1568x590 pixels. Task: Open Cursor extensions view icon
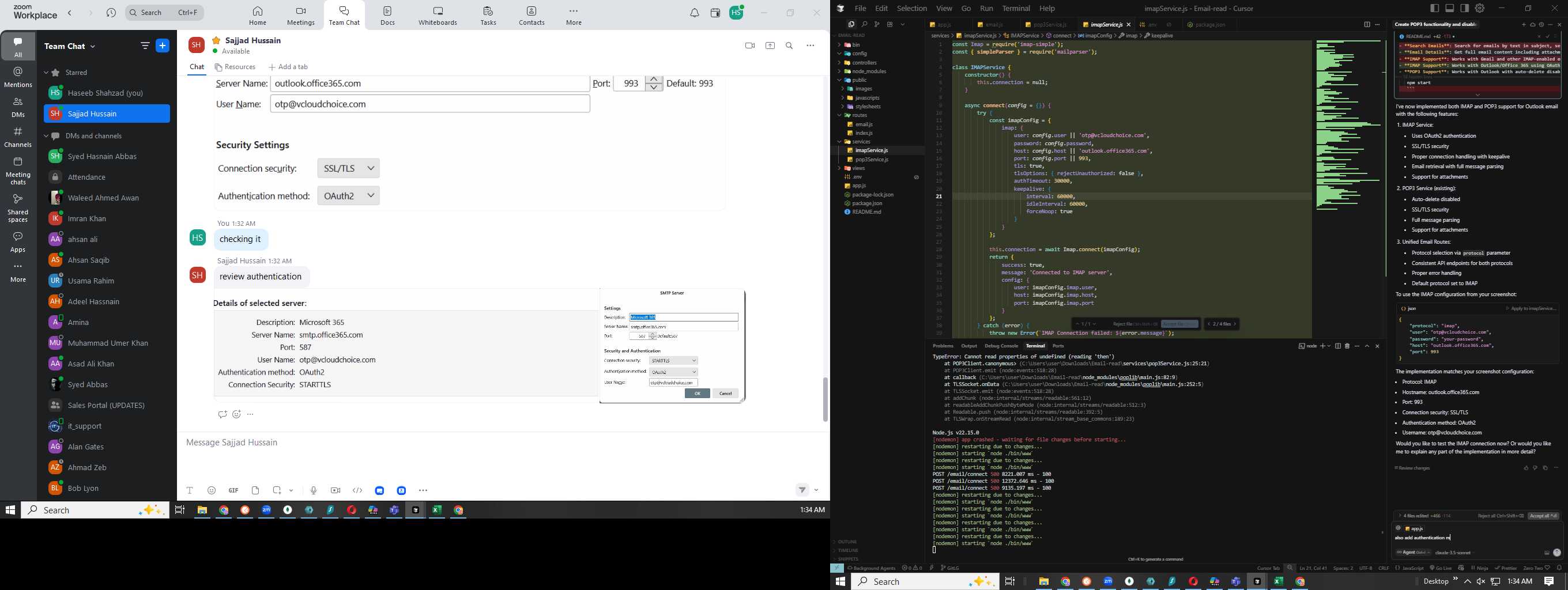click(x=890, y=24)
